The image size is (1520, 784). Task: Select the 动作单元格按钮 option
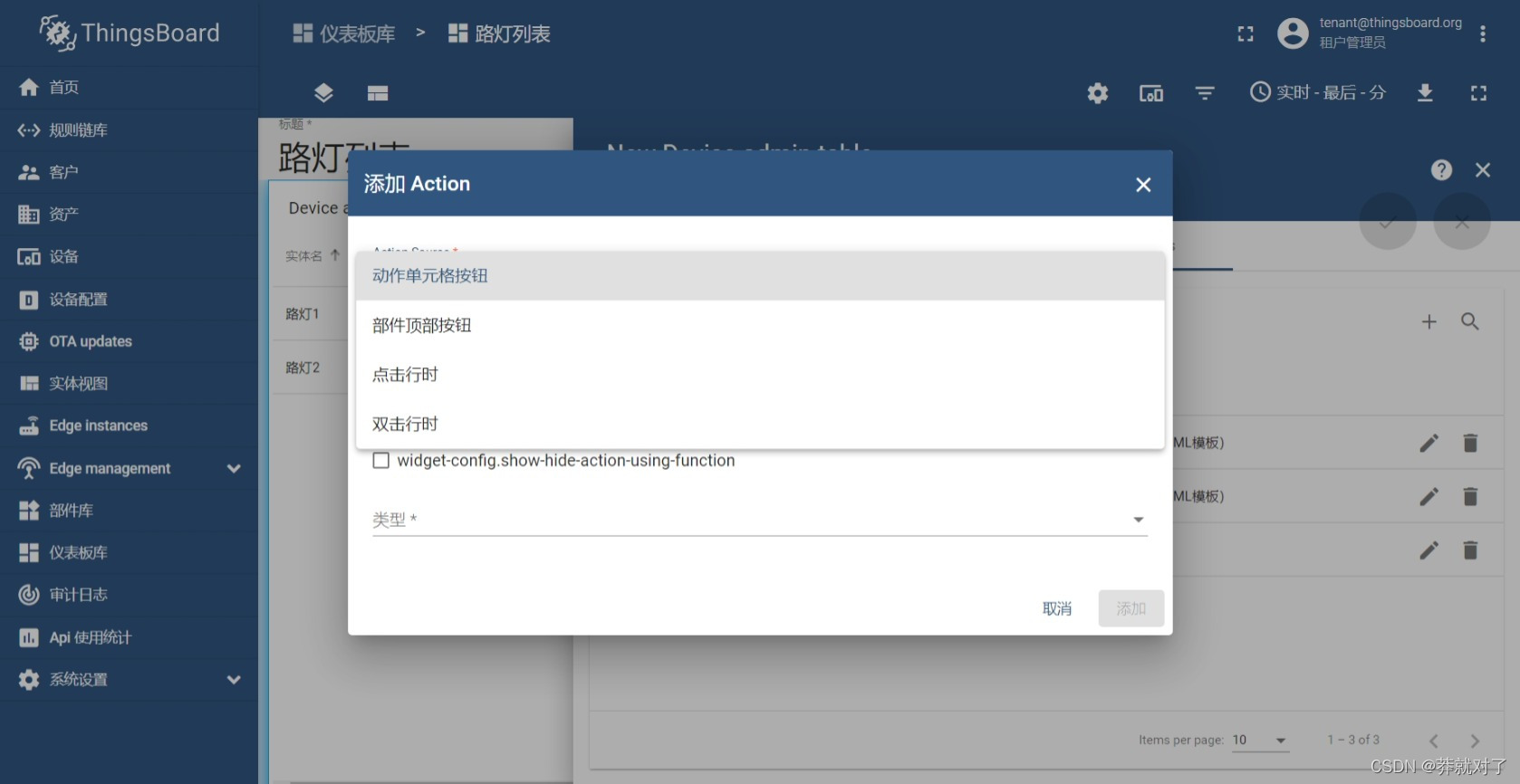pyautogui.click(x=430, y=276)
